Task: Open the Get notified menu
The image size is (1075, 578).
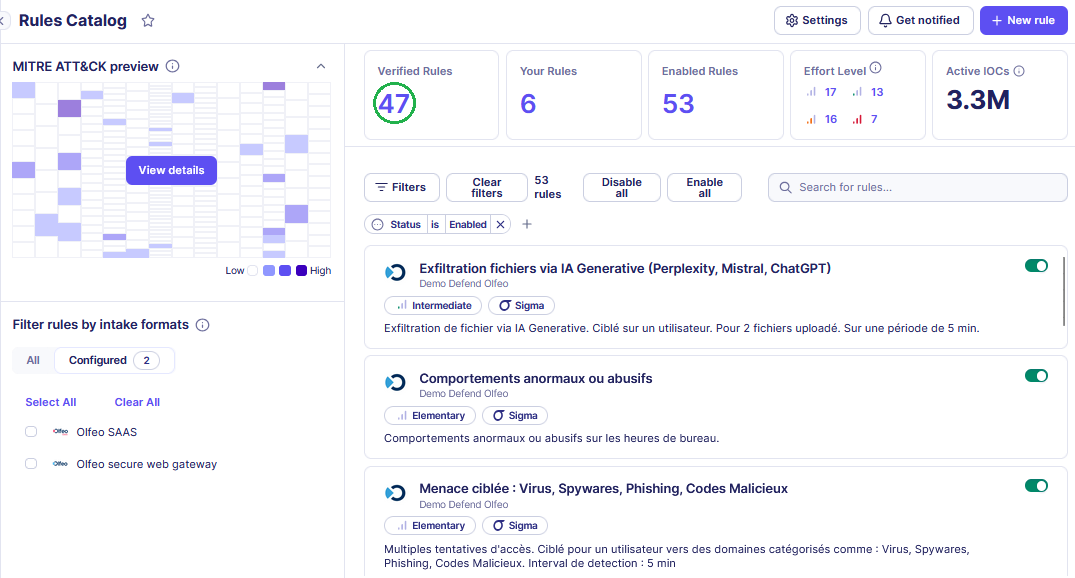Action: tap(919, 20)
